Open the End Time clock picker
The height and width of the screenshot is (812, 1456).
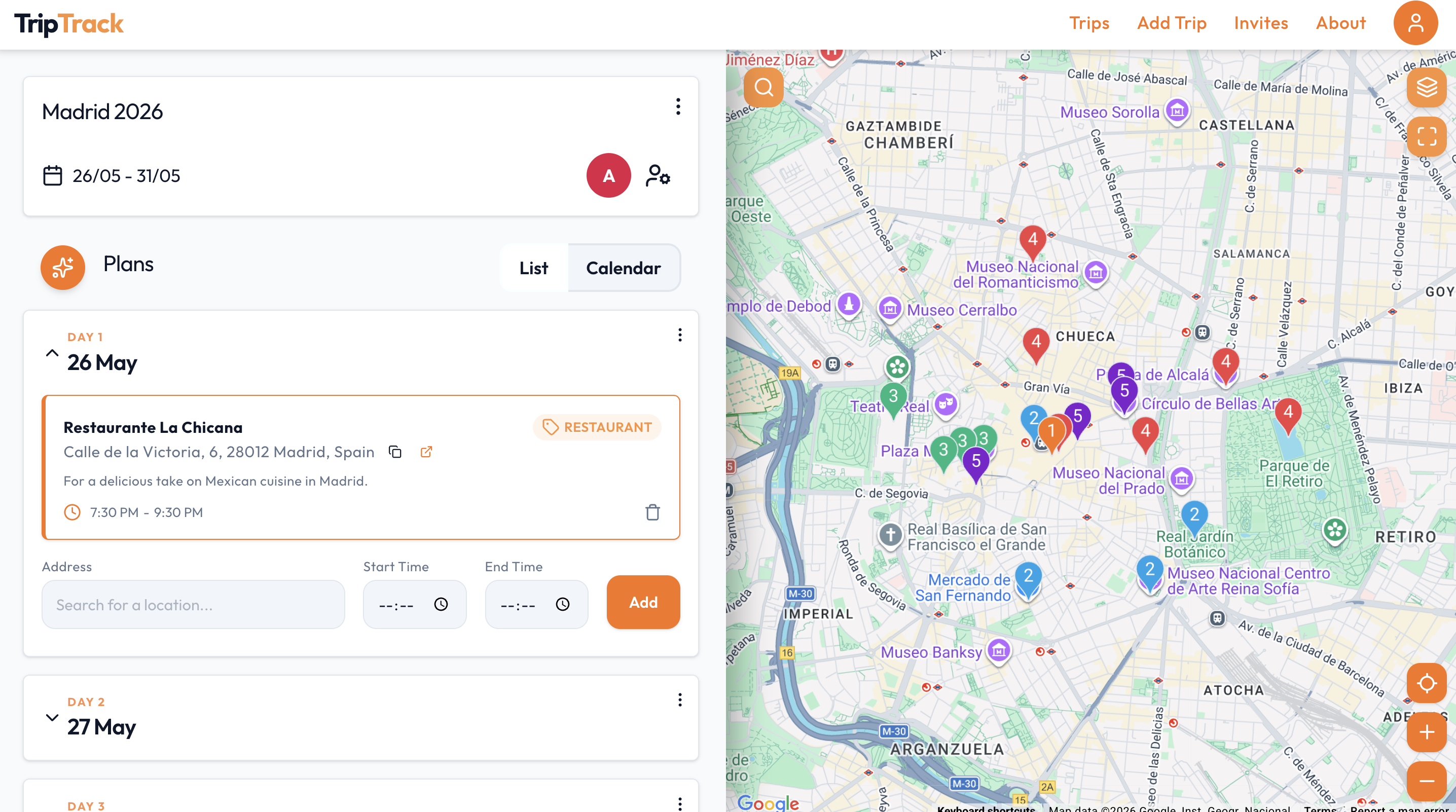562,604
